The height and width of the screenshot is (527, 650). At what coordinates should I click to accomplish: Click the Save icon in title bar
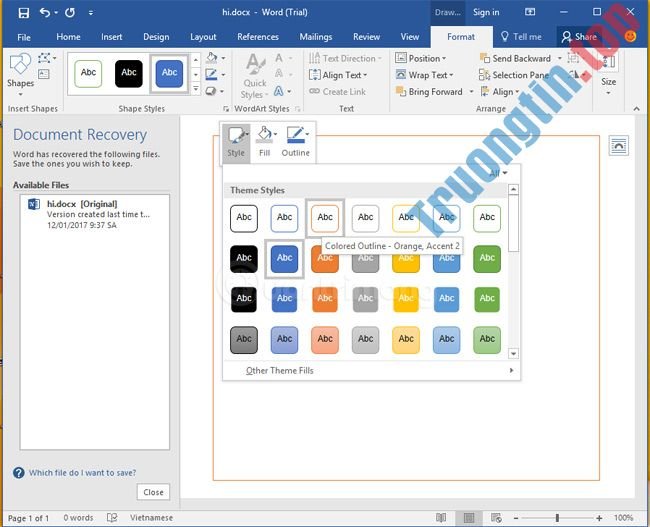tap(24, 13)
